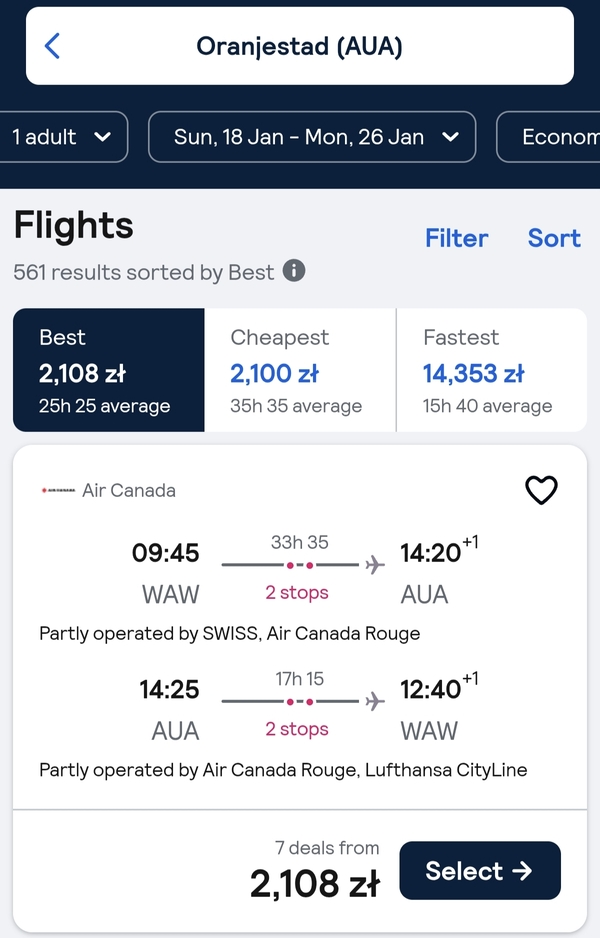
Task: Click outbound flight plane arrow icon
Action: [x=375, y=564]
